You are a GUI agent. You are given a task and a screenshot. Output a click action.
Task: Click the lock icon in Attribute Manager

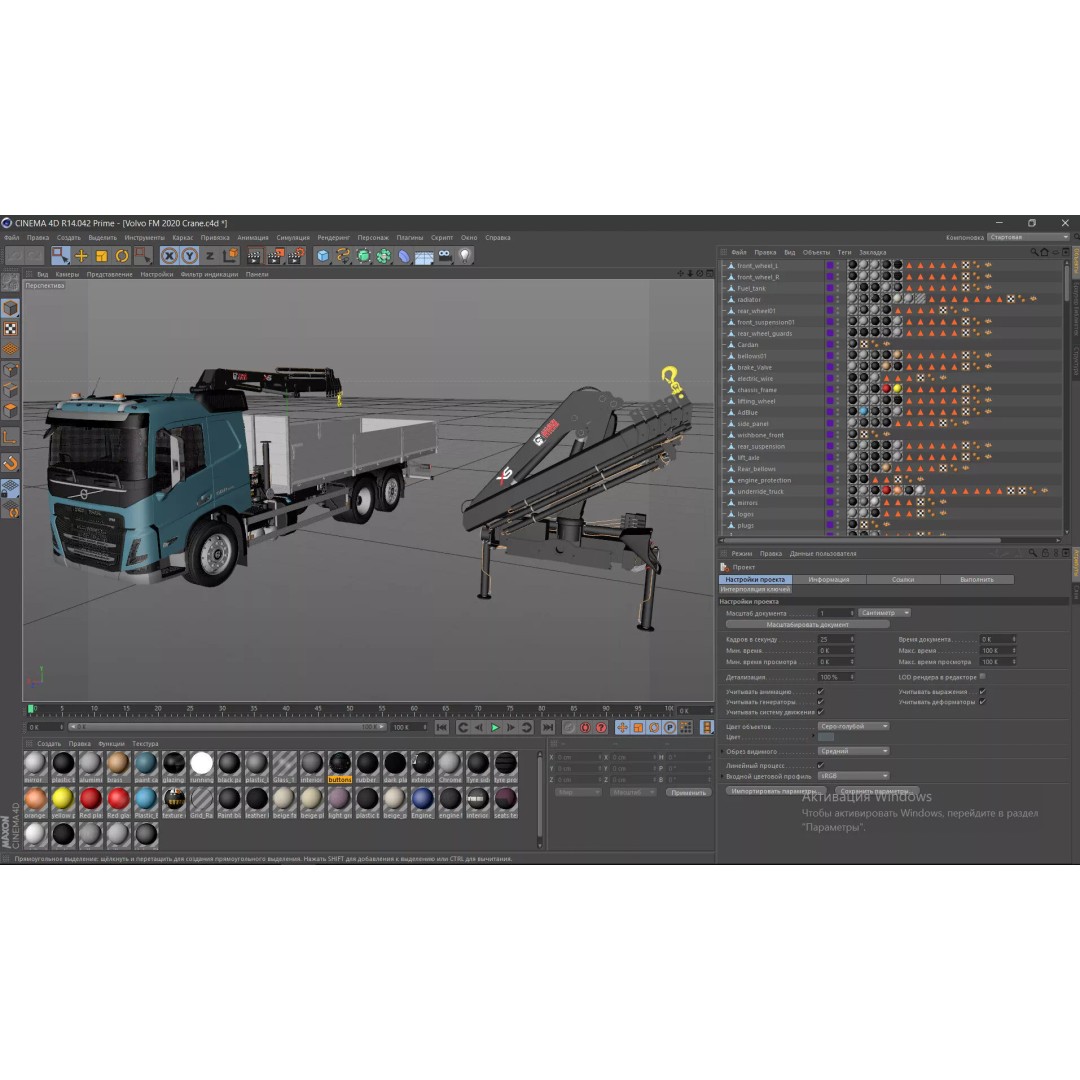click(x=1045, y=553)
